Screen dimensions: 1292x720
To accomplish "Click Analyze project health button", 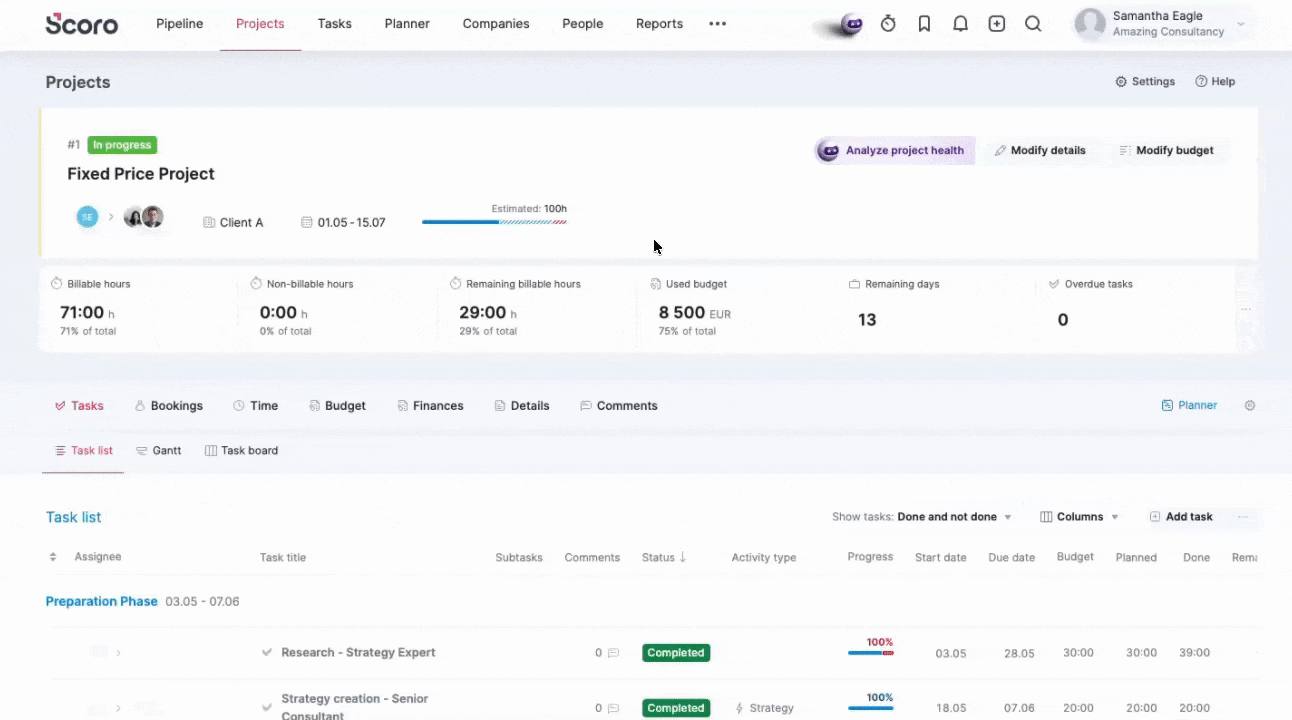I will point(893,151).
